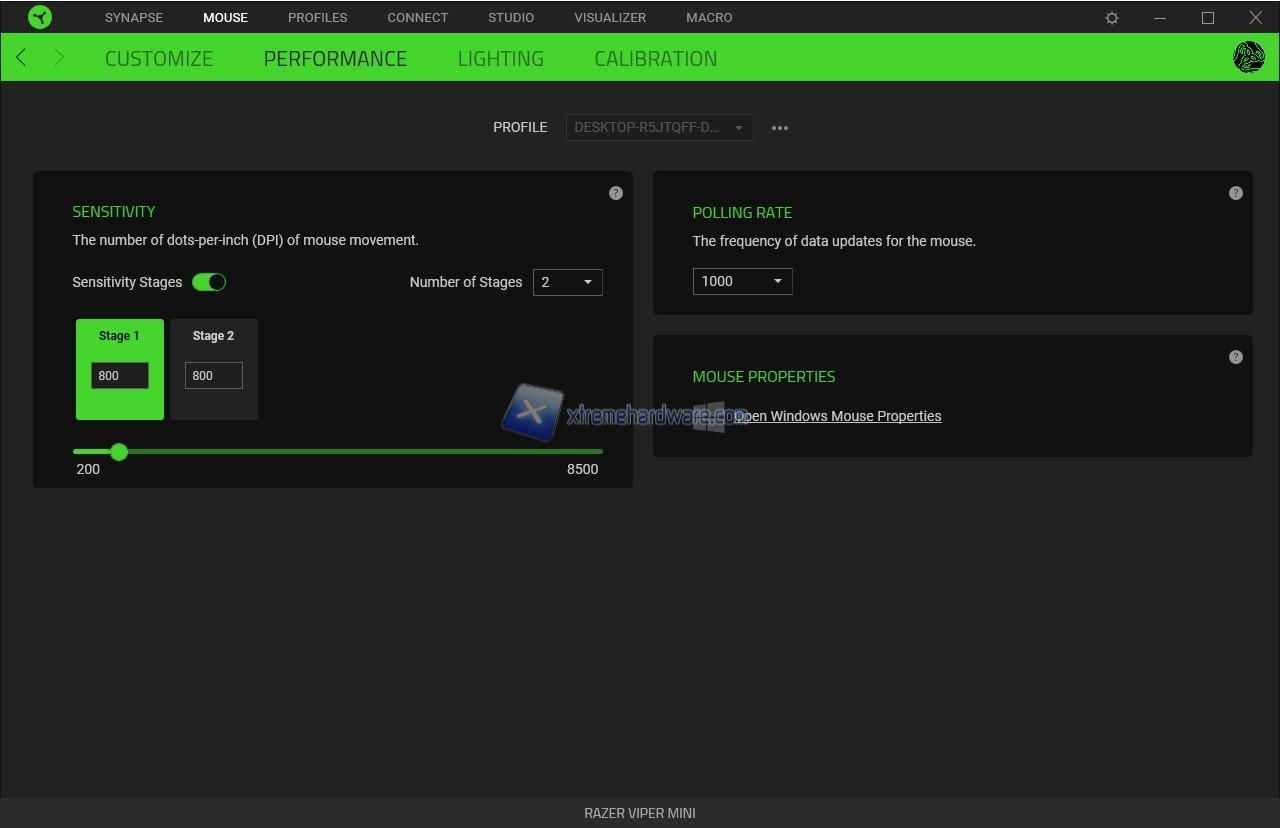Image resolution: width=1280 pixels, height=828 pixels.
Task: Click the Stage 1 DPI value field
Action: pos(120,375)
